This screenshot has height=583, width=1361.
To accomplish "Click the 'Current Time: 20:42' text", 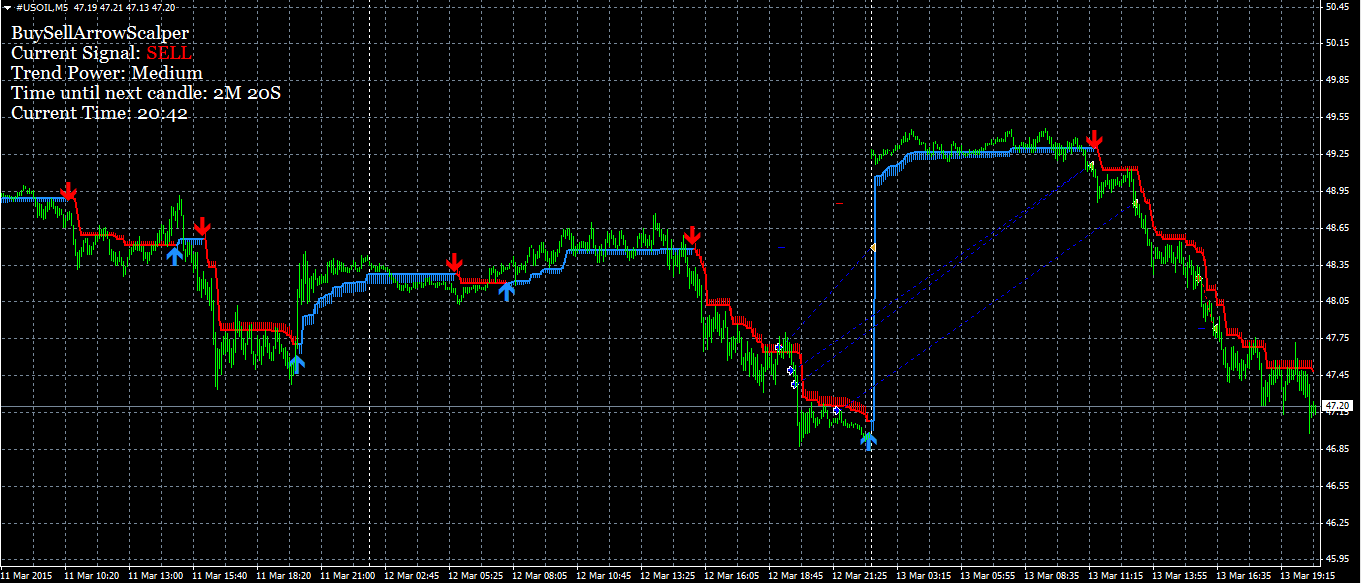I will [x=100, y=113].
